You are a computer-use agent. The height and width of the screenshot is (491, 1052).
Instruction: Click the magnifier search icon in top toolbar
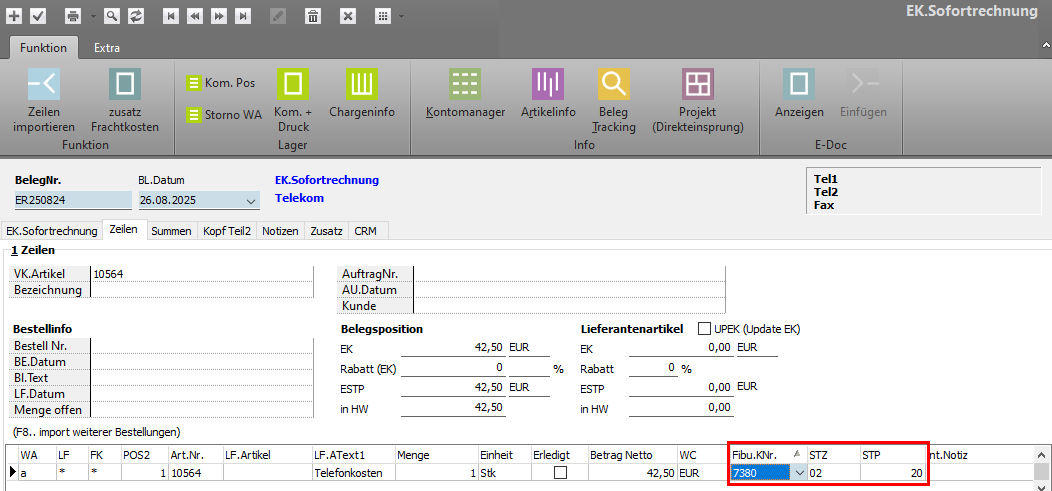pos(112,15)
